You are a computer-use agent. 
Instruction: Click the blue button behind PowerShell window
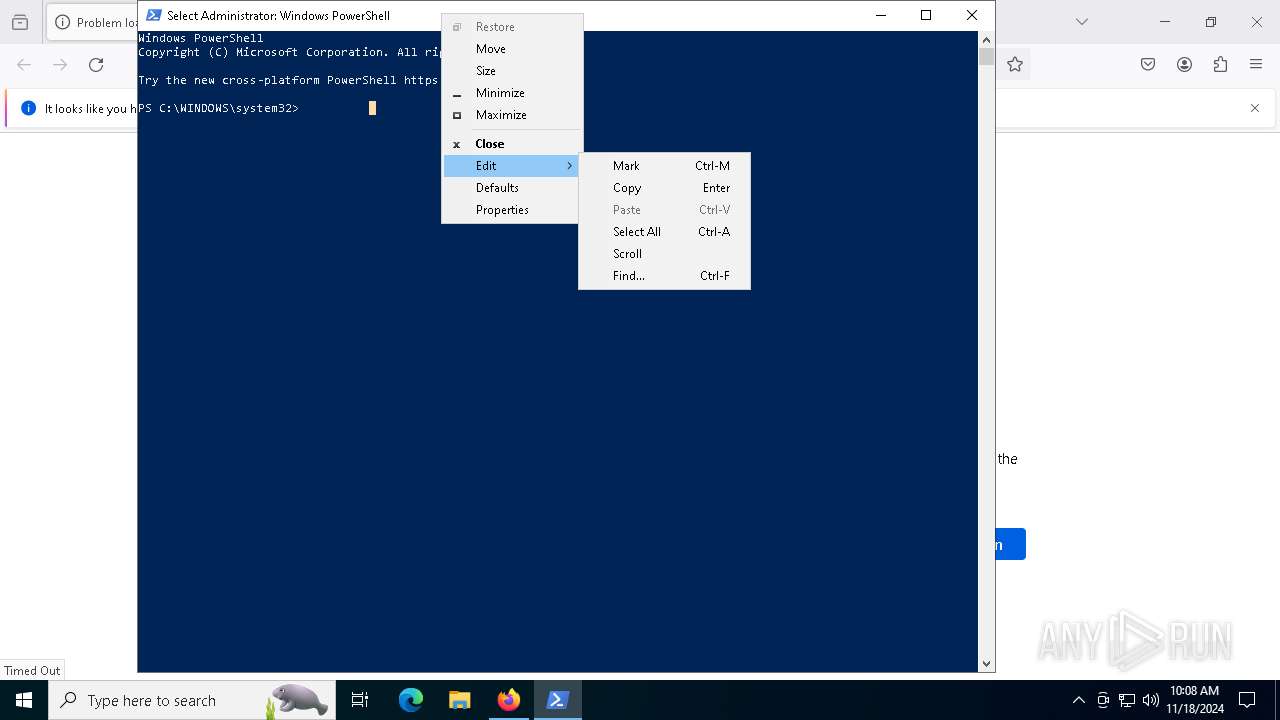pos(1010,544)
